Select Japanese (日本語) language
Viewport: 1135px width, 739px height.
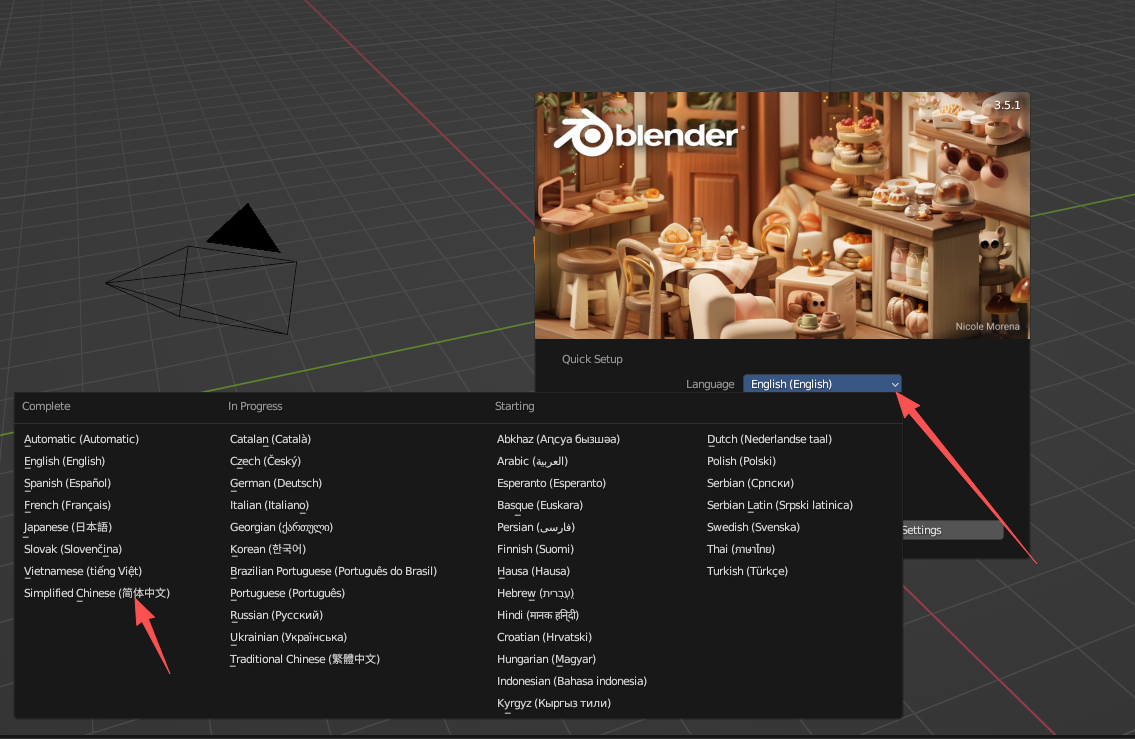[x=67, y=527]
